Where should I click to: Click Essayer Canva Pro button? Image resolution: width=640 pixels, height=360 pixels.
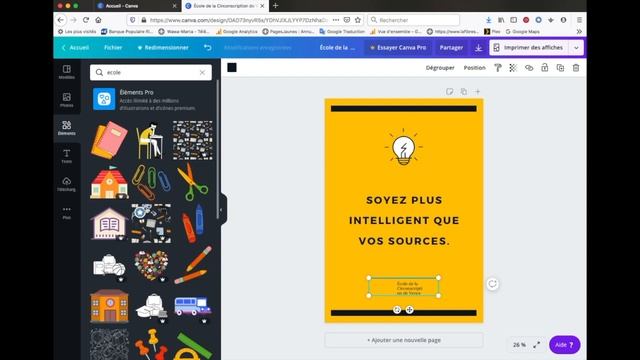(x=398, y=47)
